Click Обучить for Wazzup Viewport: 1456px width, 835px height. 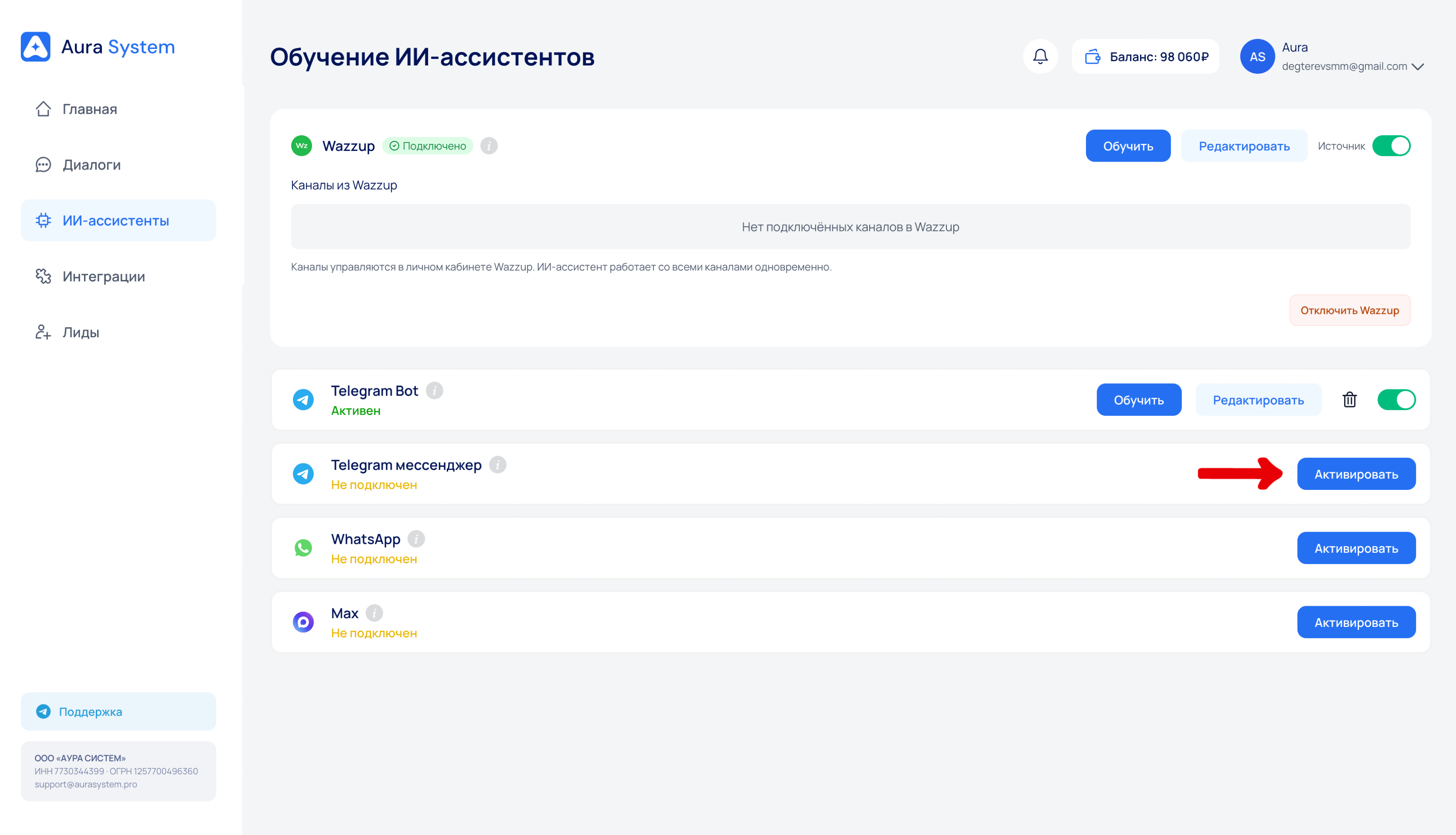(1128, 146)
